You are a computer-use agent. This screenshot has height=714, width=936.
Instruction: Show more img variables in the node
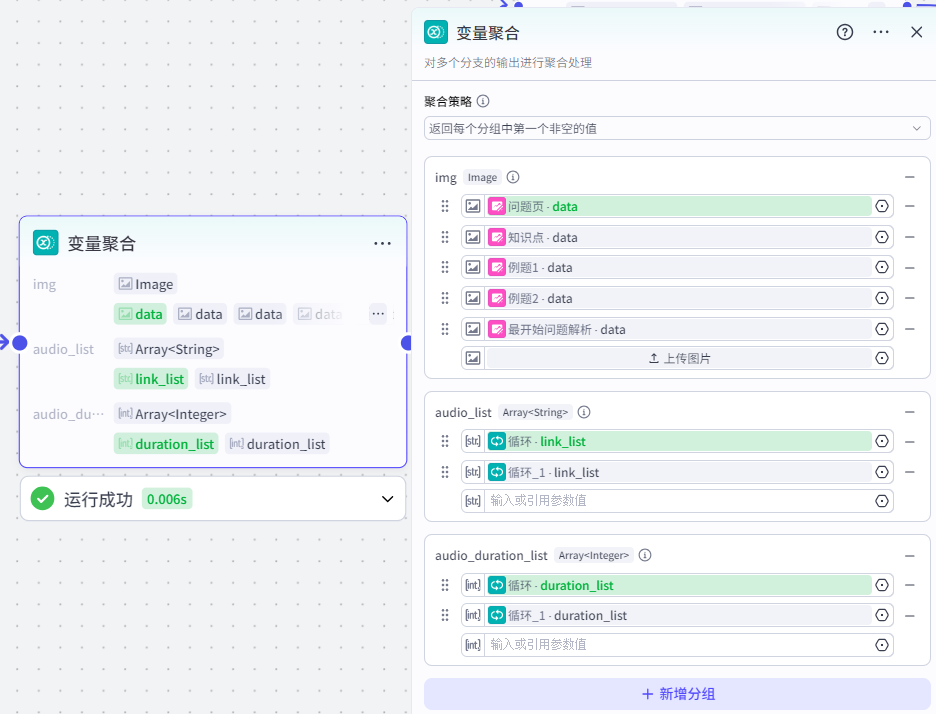coord(378,314)
